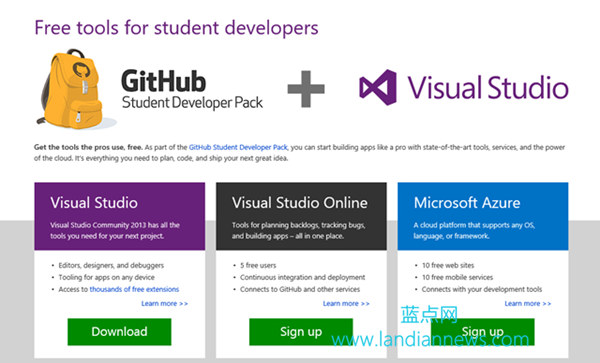Image resolution: width=600 pixels, height=363 pixels.
Task: Click the Visual Studio wordmark beside the logo
Action: pos(488,88)
